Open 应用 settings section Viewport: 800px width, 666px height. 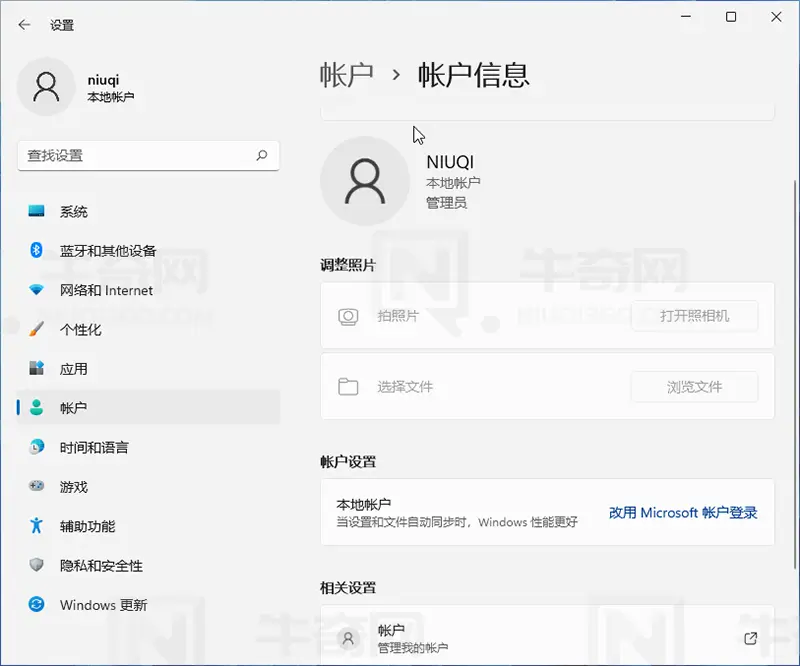(148, 368)
